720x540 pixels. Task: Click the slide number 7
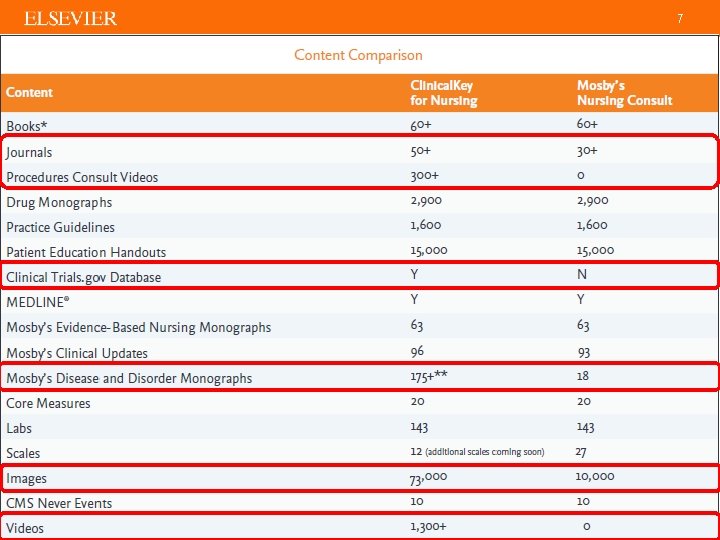coord(680,18)
